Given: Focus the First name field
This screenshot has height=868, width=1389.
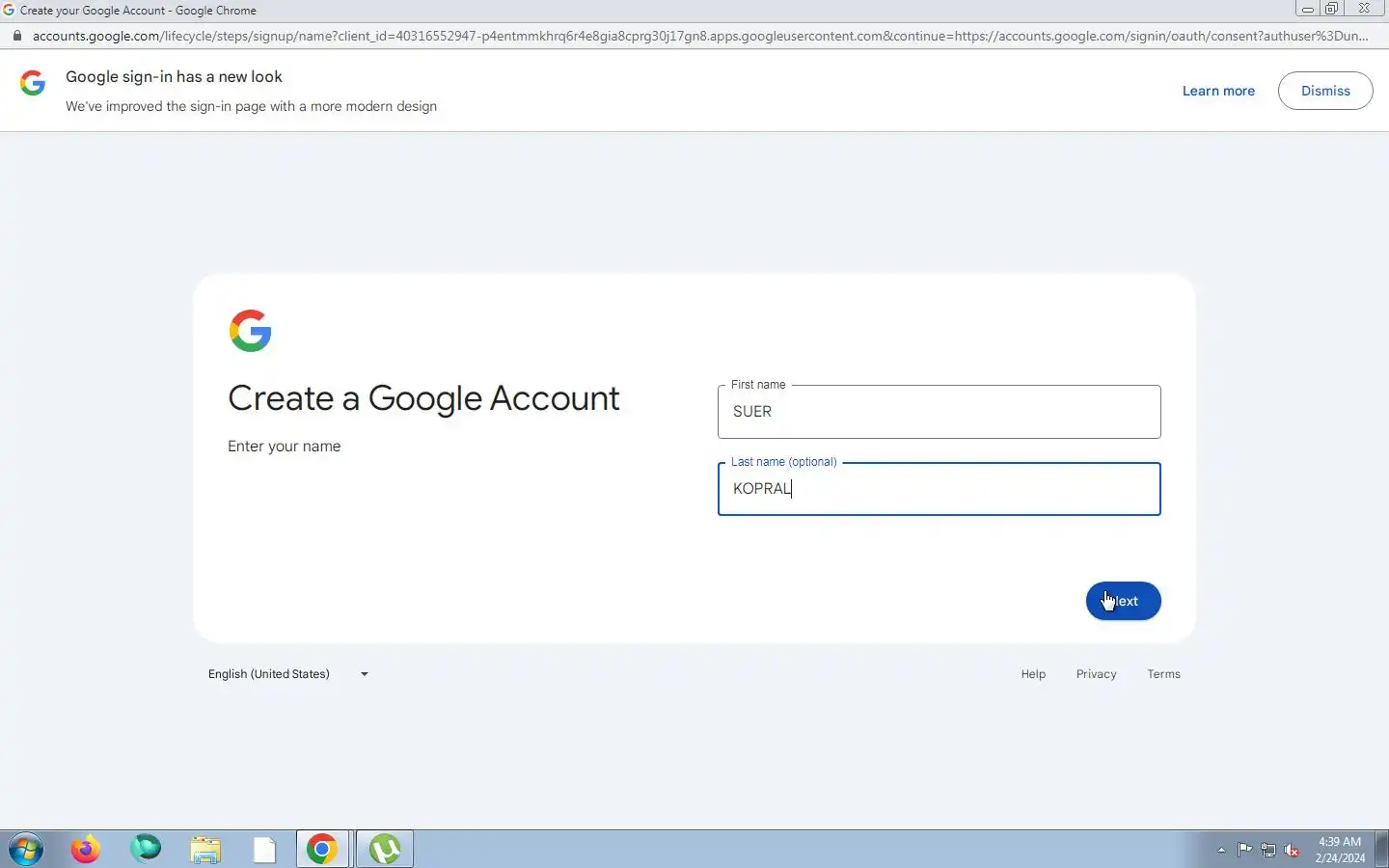Looking at the screenshot, I should coord(939,412).
